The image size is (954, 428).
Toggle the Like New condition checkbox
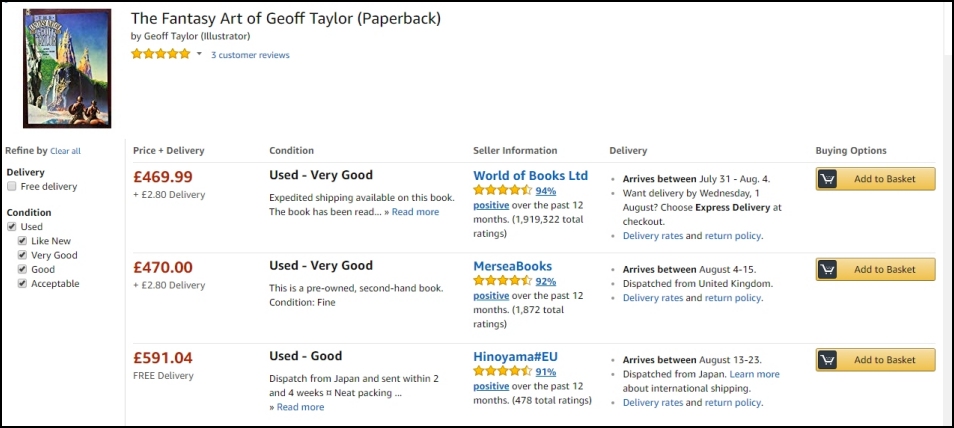(x=23, y=241)
